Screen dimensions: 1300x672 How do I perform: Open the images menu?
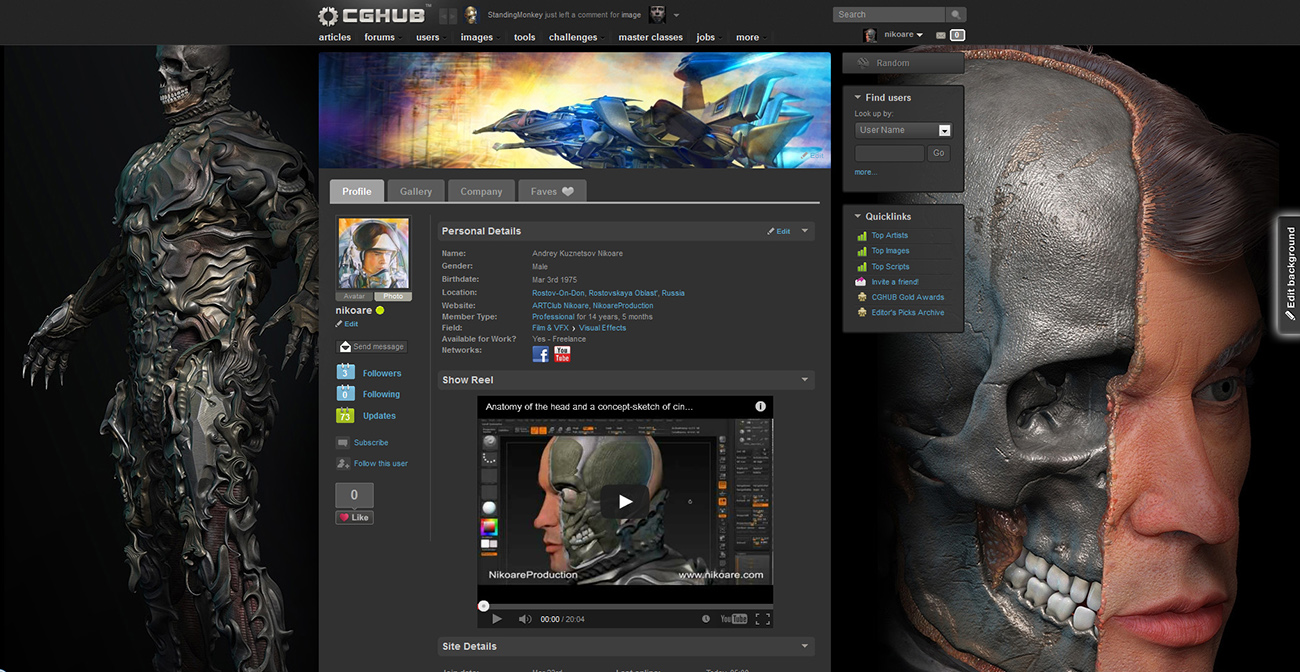point(477,37)
